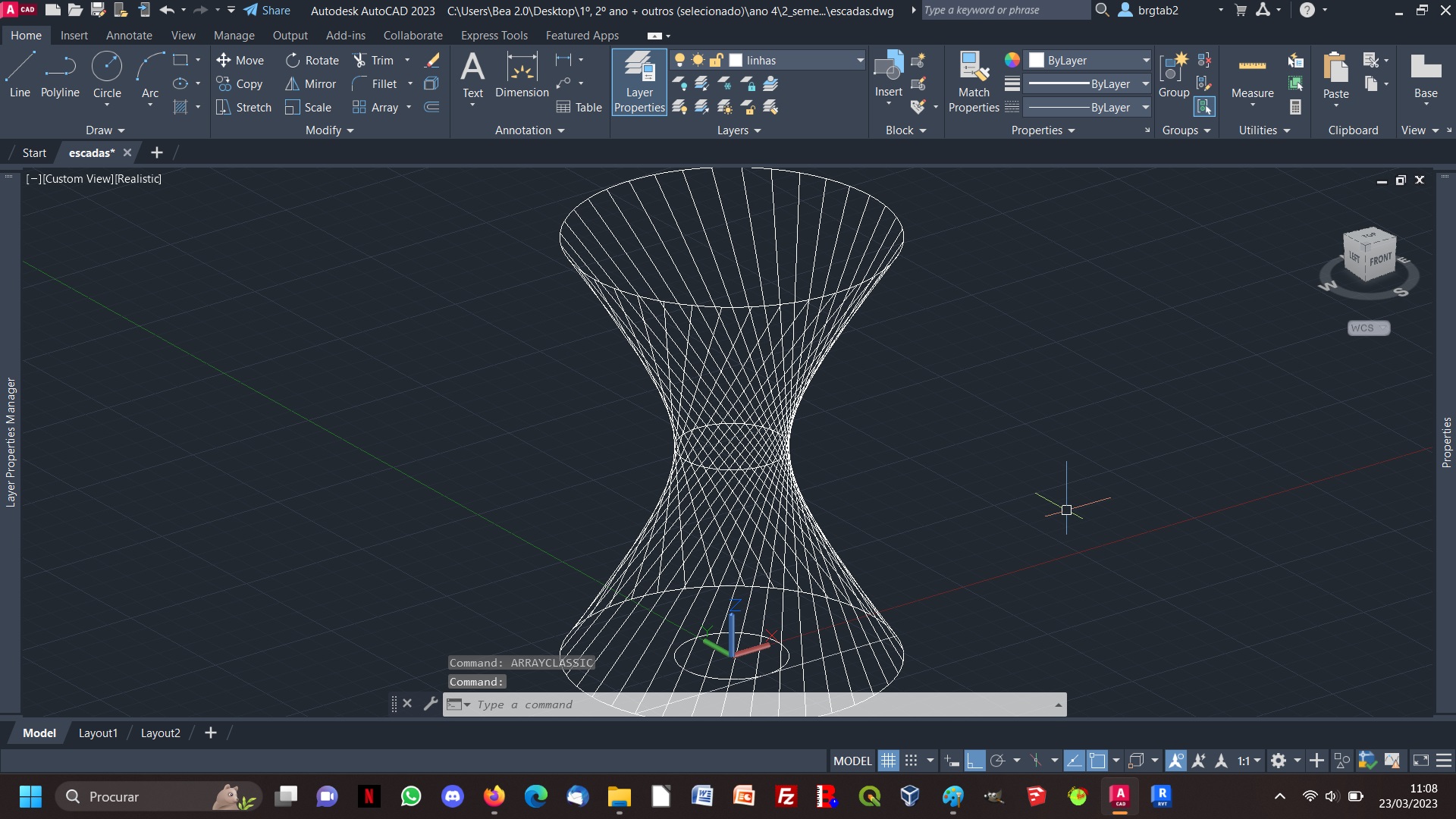Image resolution: width=1456 pixels, height=819 pixels.
Task: Open the Start file tab
Action: pyautogui.click(x=34, y=152)
